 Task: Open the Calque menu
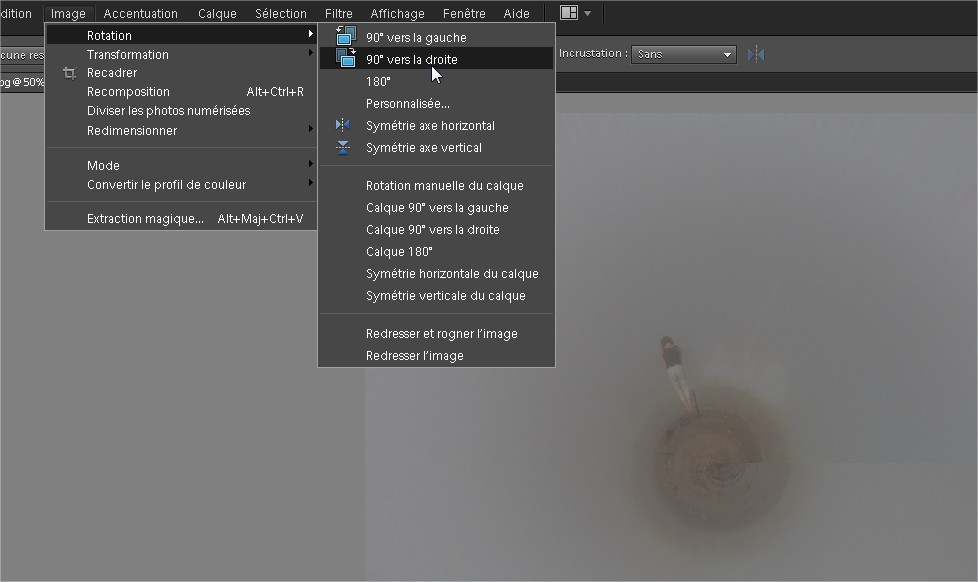pyautogui.click(x=217, y=14)
